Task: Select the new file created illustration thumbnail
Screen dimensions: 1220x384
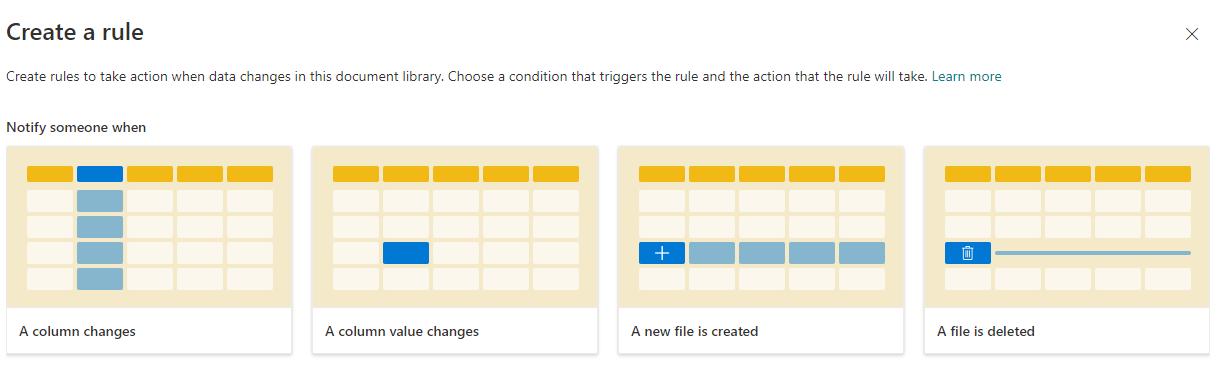Action: point(762,227)
